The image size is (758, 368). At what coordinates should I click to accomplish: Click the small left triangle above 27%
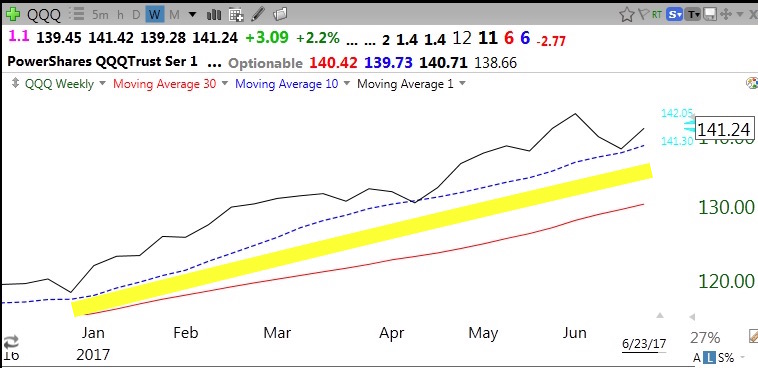[x=692, y=317]
